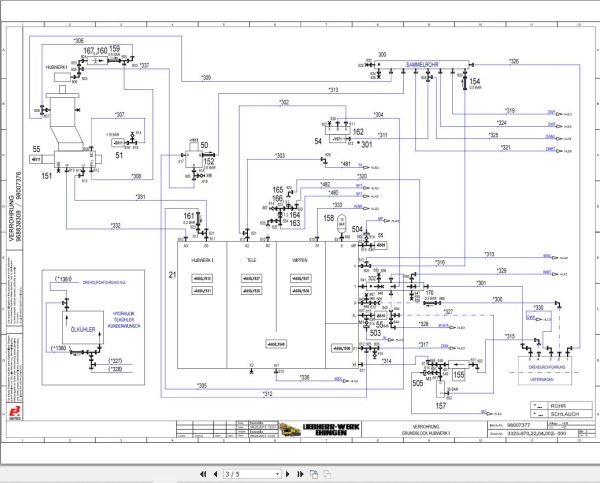Go to the next page

[x=288, y=474]
